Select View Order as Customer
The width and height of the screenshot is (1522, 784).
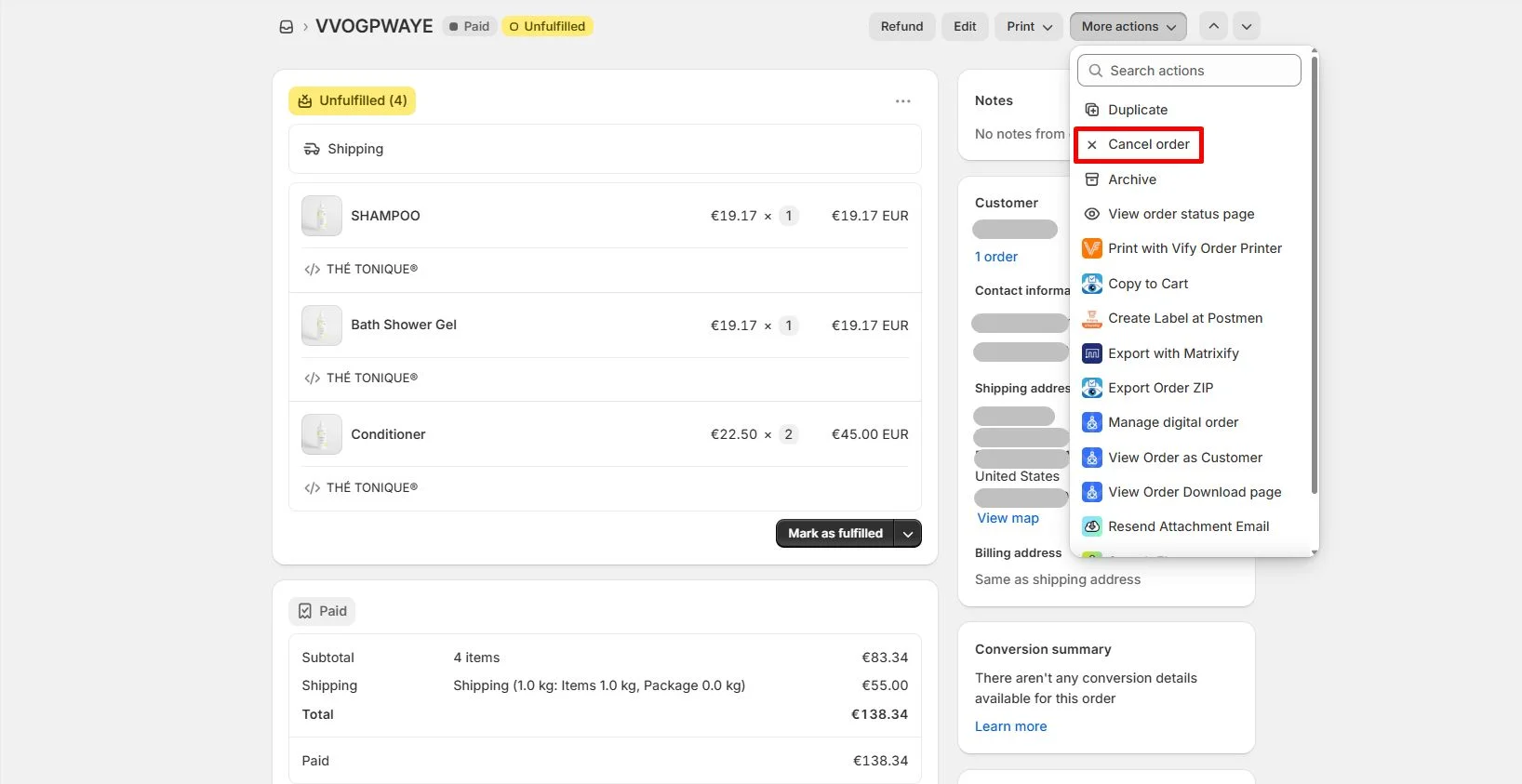[x=1189, y=458]
